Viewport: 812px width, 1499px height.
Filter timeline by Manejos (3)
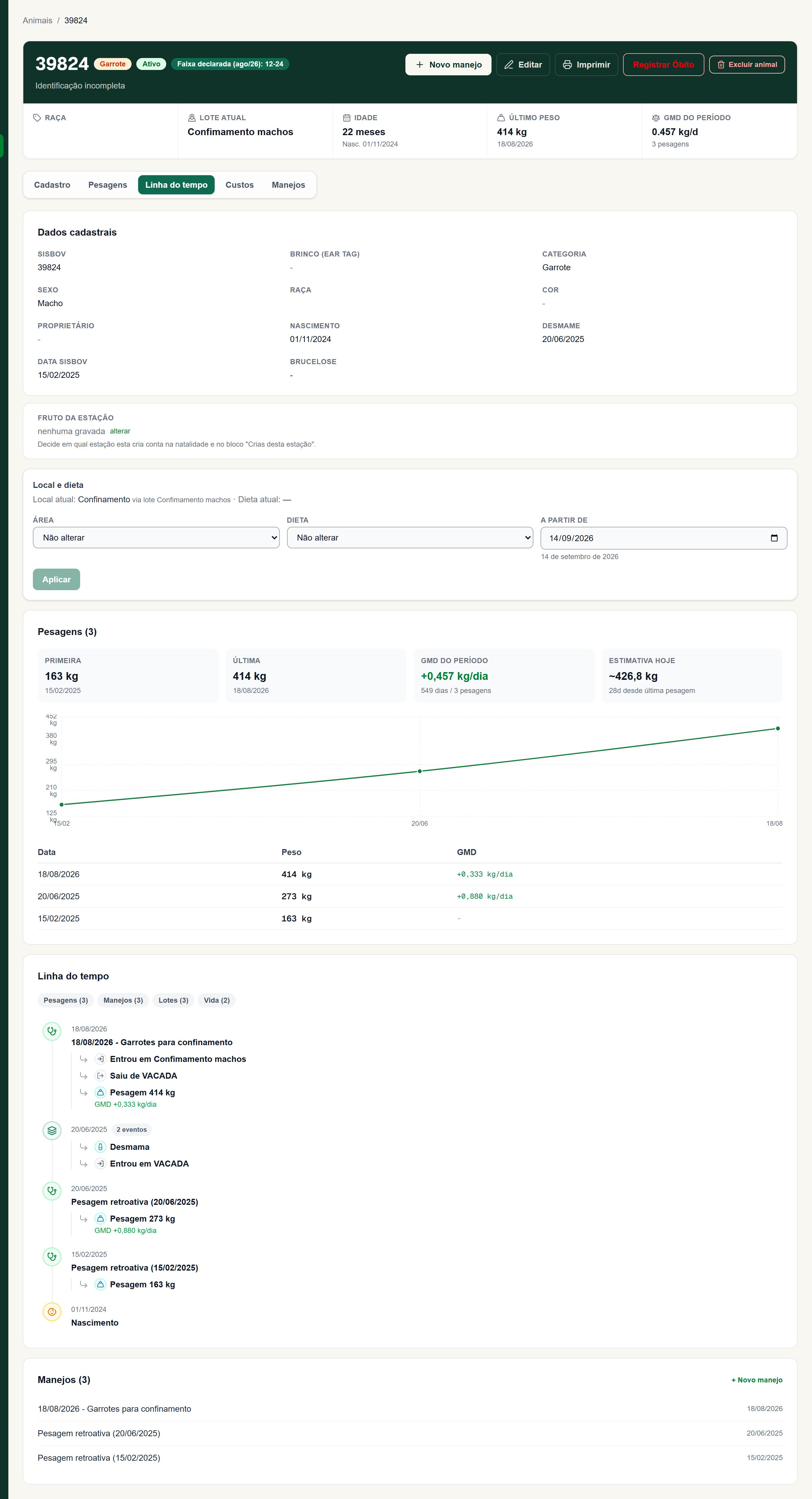coord(123,1000)
